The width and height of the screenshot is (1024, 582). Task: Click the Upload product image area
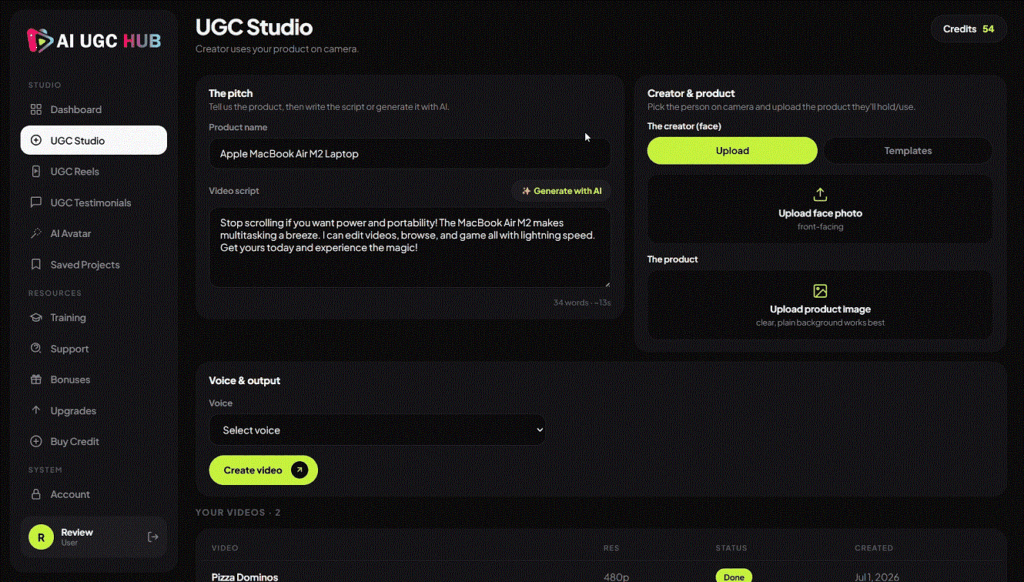click(820, 305)
